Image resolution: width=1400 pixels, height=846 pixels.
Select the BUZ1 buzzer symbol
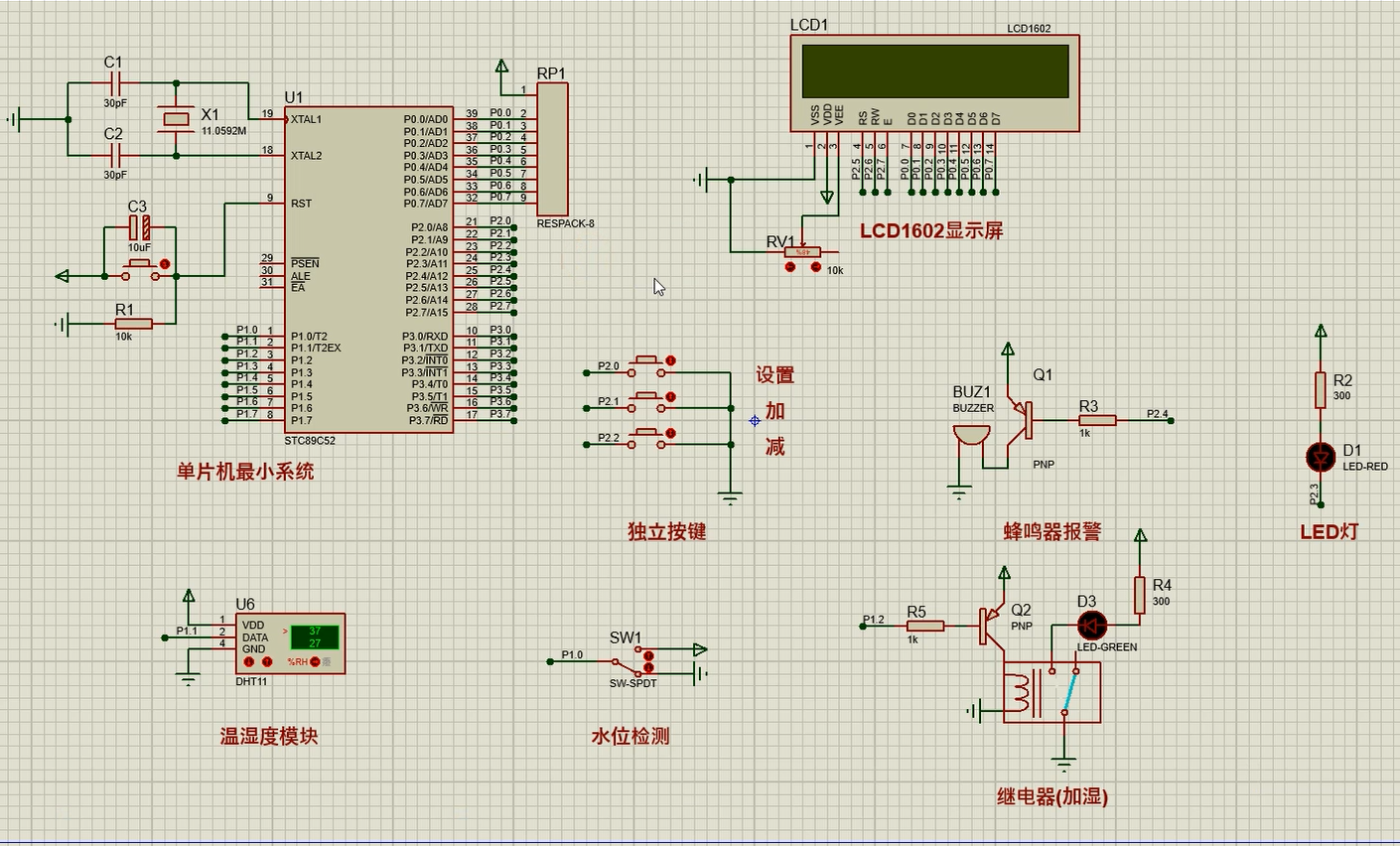(970, 437)
